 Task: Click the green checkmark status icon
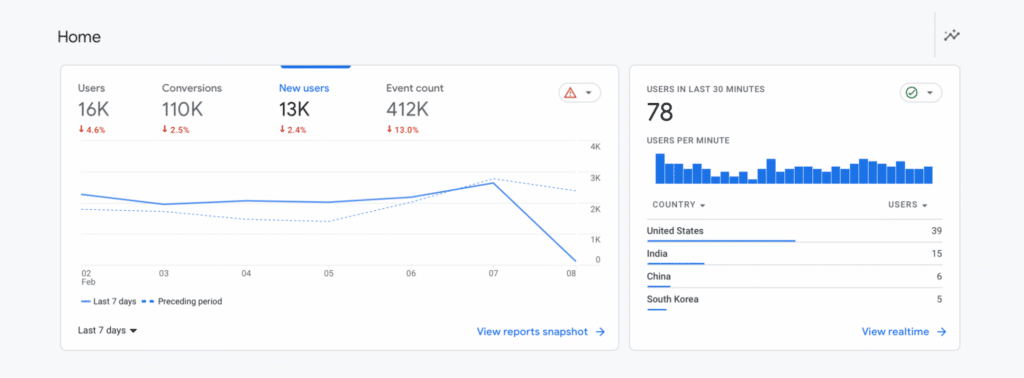[912, 93]
